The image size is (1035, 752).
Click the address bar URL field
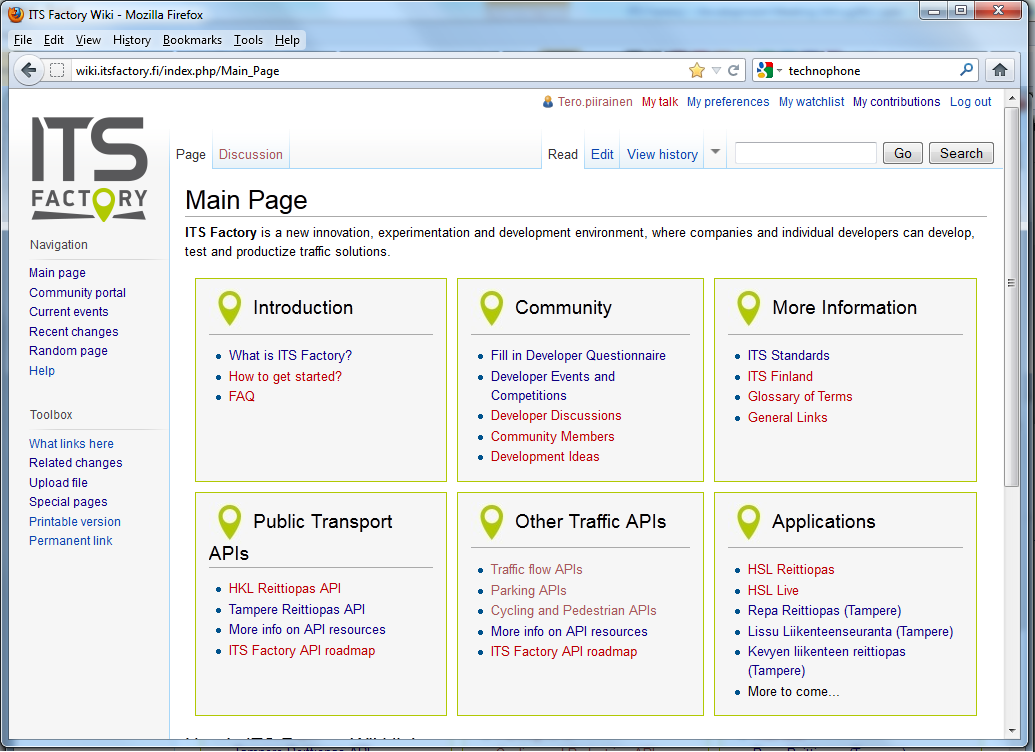376,71
